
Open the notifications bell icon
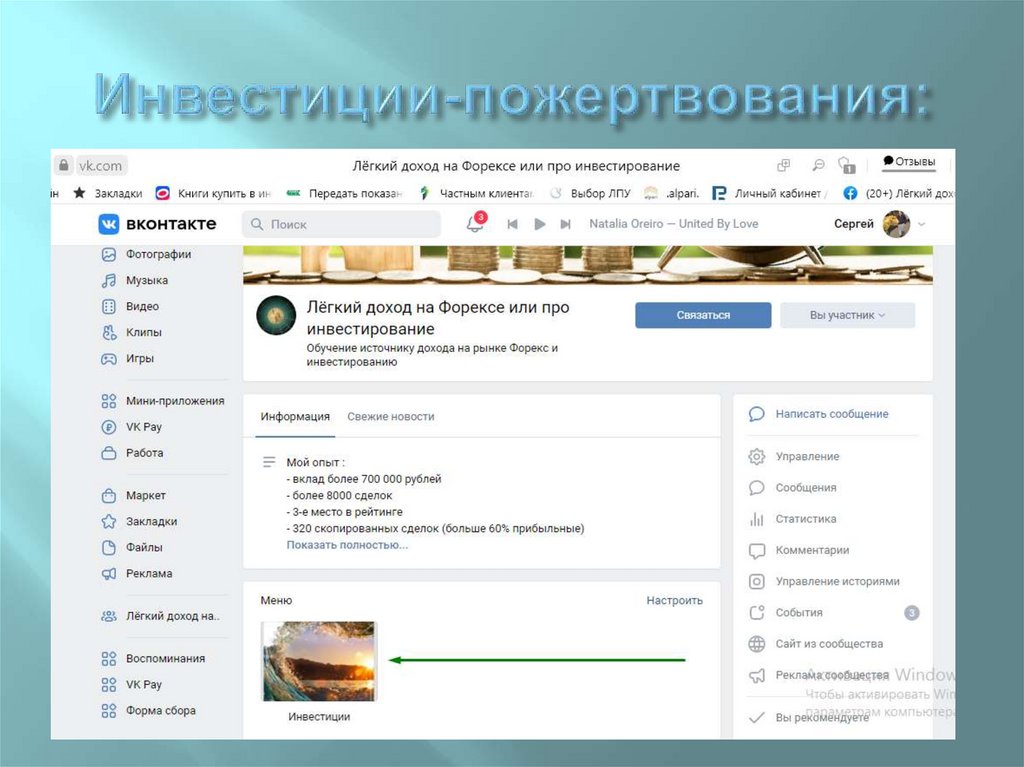[474, 223]
